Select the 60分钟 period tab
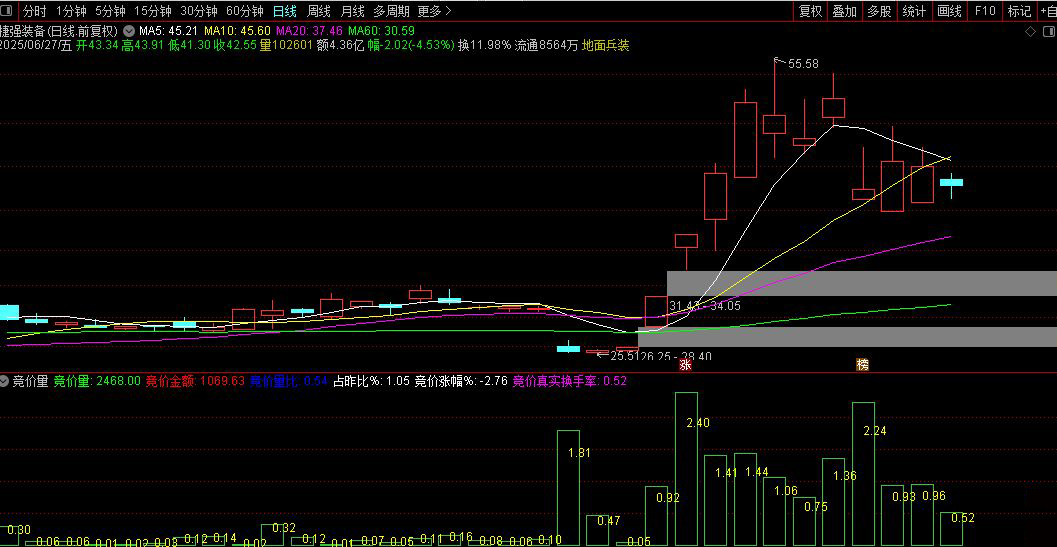 tap(245, 11)
